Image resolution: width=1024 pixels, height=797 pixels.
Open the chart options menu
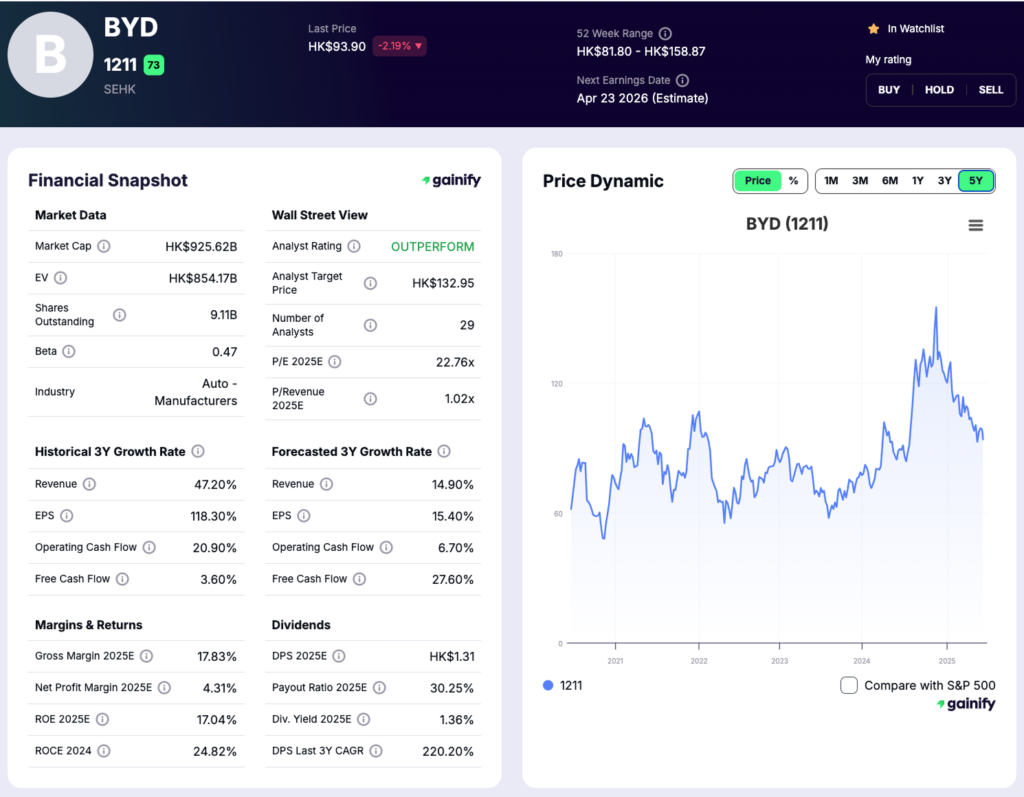976,225
